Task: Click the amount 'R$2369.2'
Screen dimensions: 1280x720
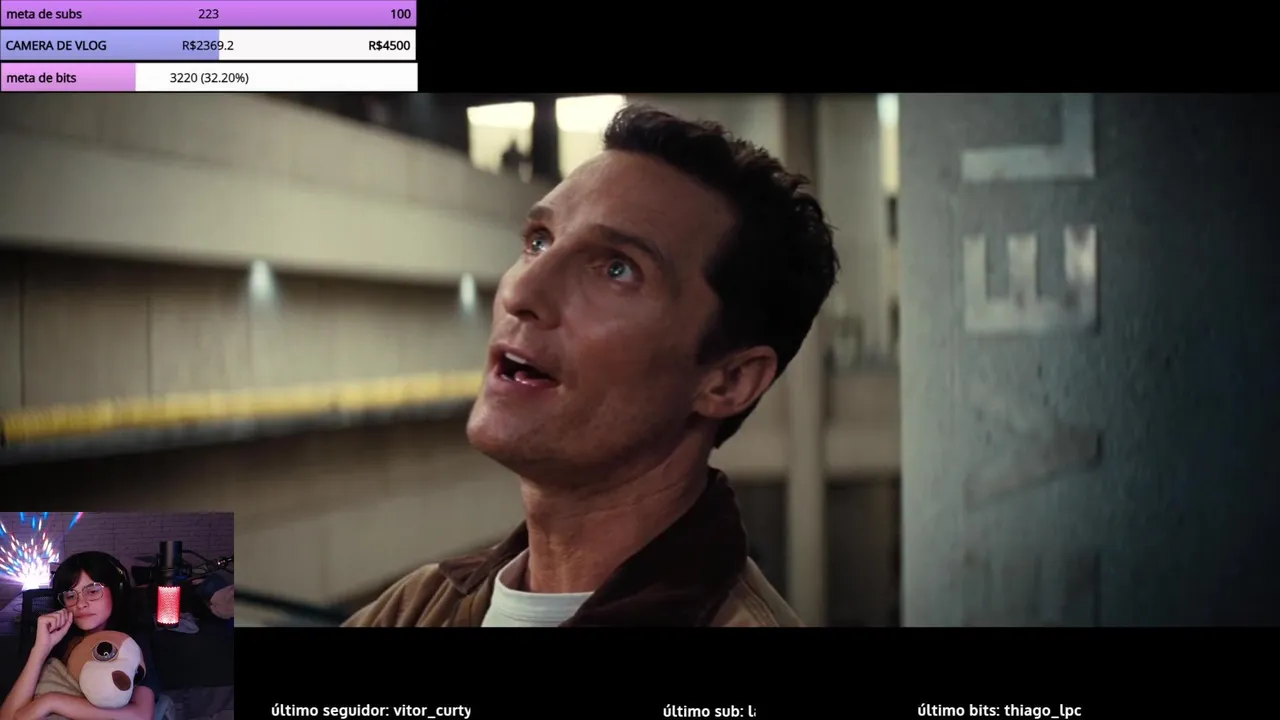Action: 208,46
